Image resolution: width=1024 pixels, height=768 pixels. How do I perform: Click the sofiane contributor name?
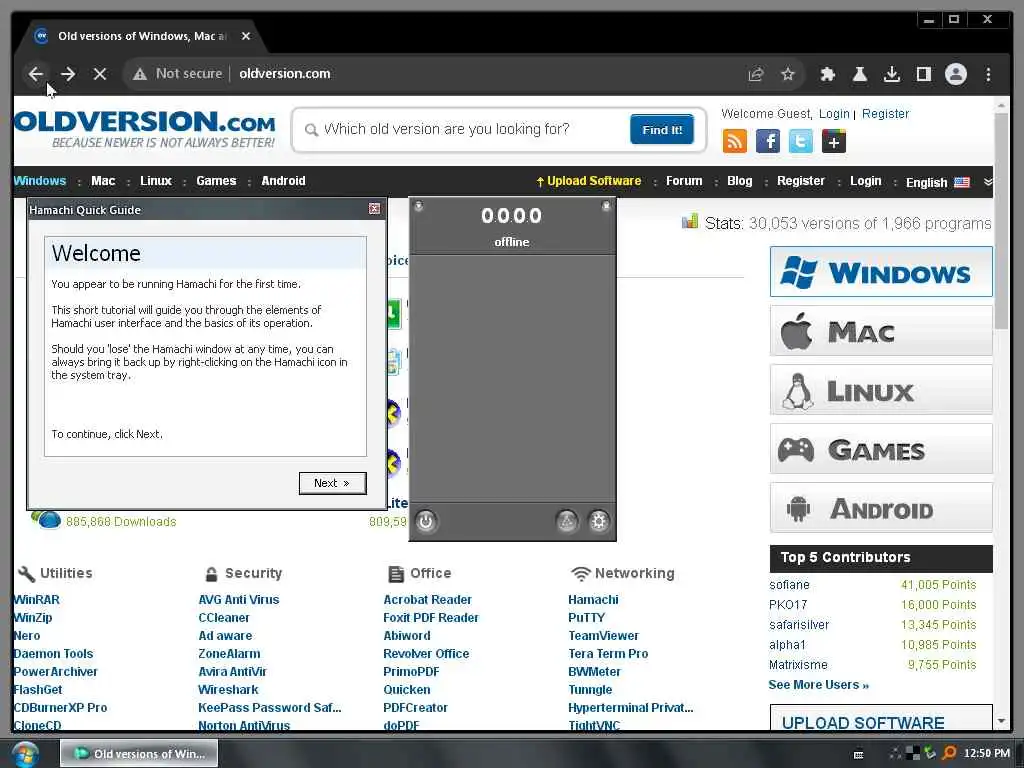tap(789, 585)
